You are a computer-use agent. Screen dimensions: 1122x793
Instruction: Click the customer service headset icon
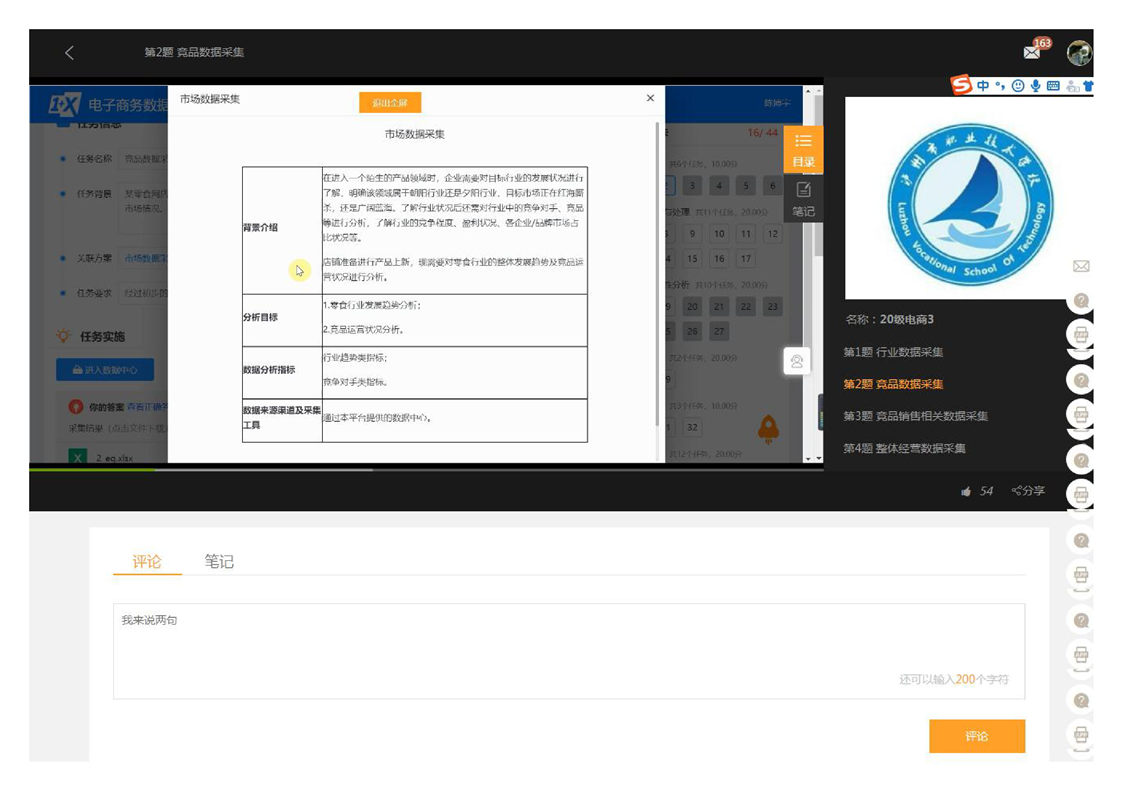[x=797, y=361]
